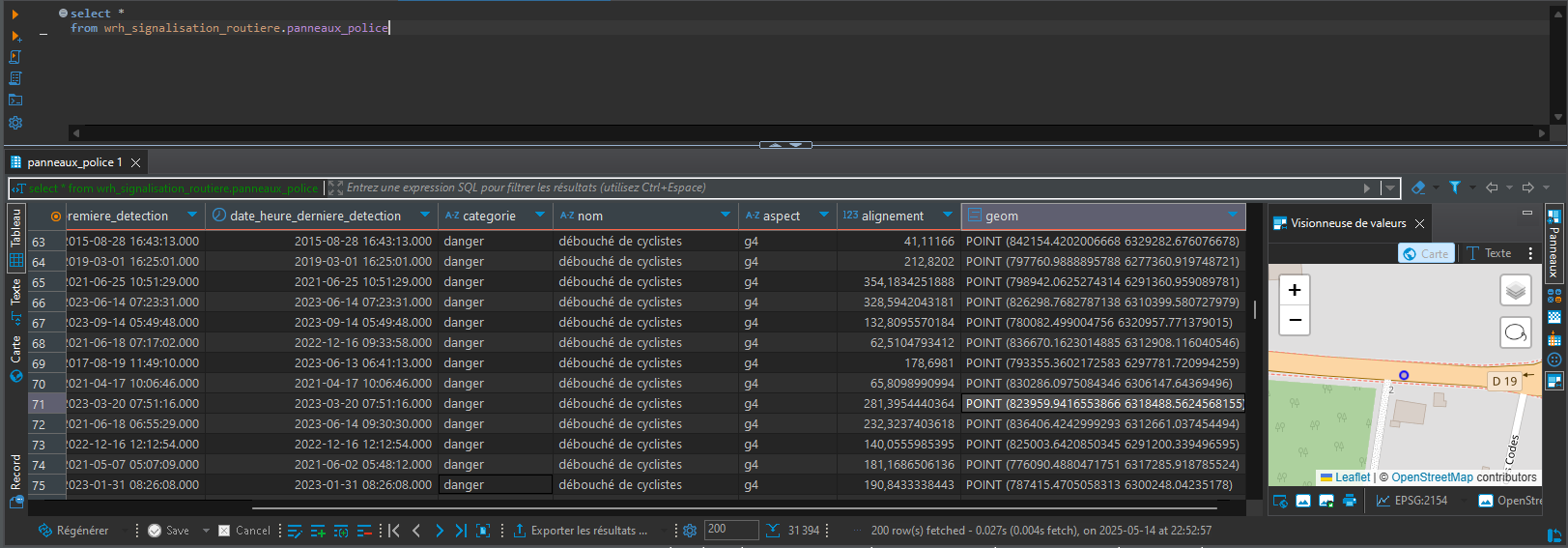Open the Save options dropdown arrow
This screenshot has height=548, width=1568.
pos(206,531)
